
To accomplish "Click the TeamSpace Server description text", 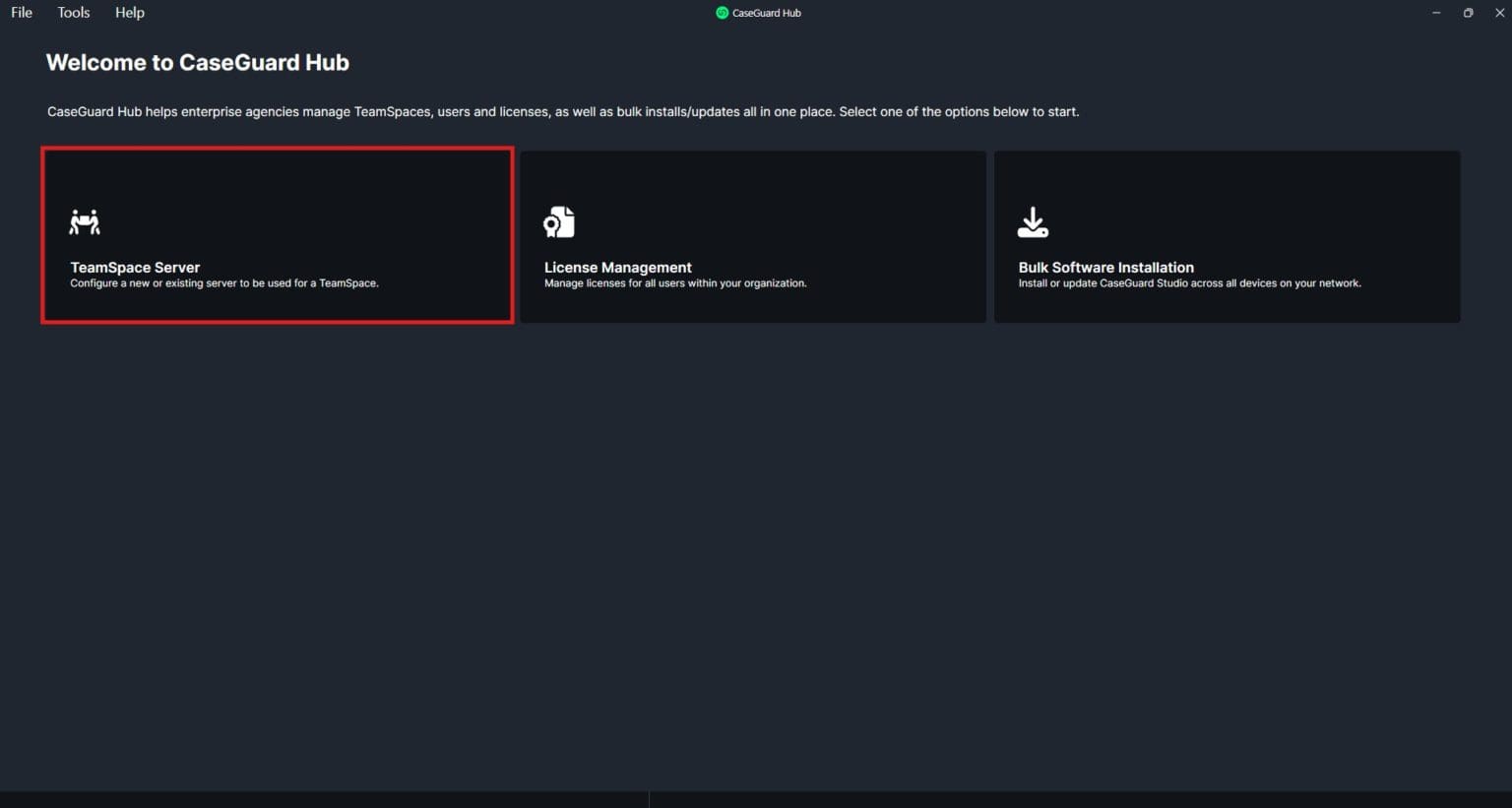I will (x=224, y=282).
